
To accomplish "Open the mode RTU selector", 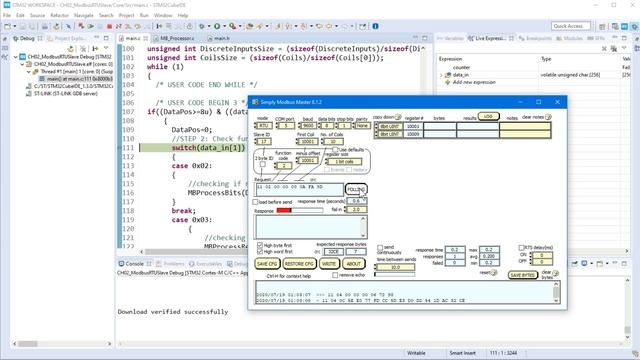I will 263,125.
